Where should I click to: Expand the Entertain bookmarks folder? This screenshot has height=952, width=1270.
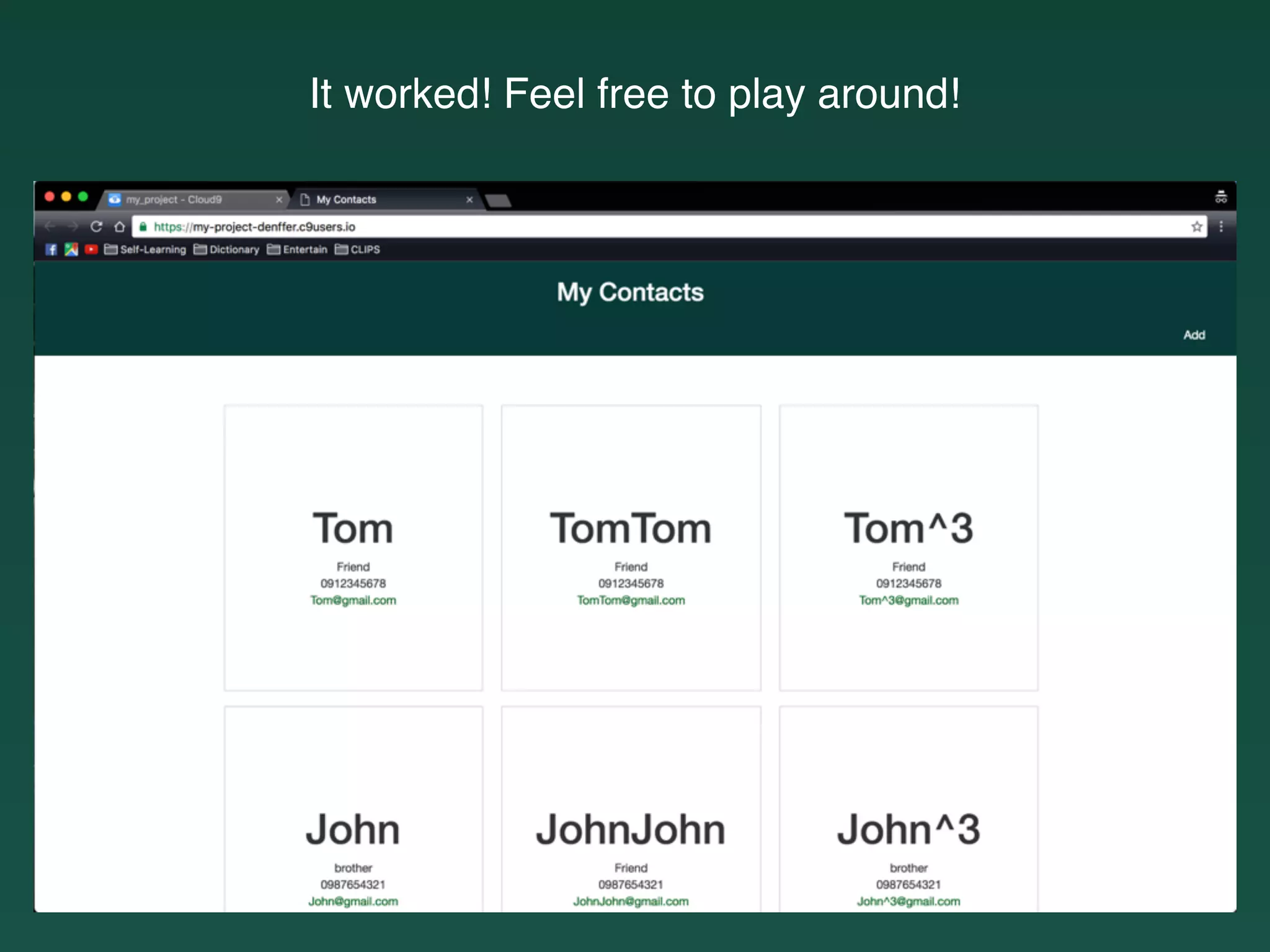[298, 249]
